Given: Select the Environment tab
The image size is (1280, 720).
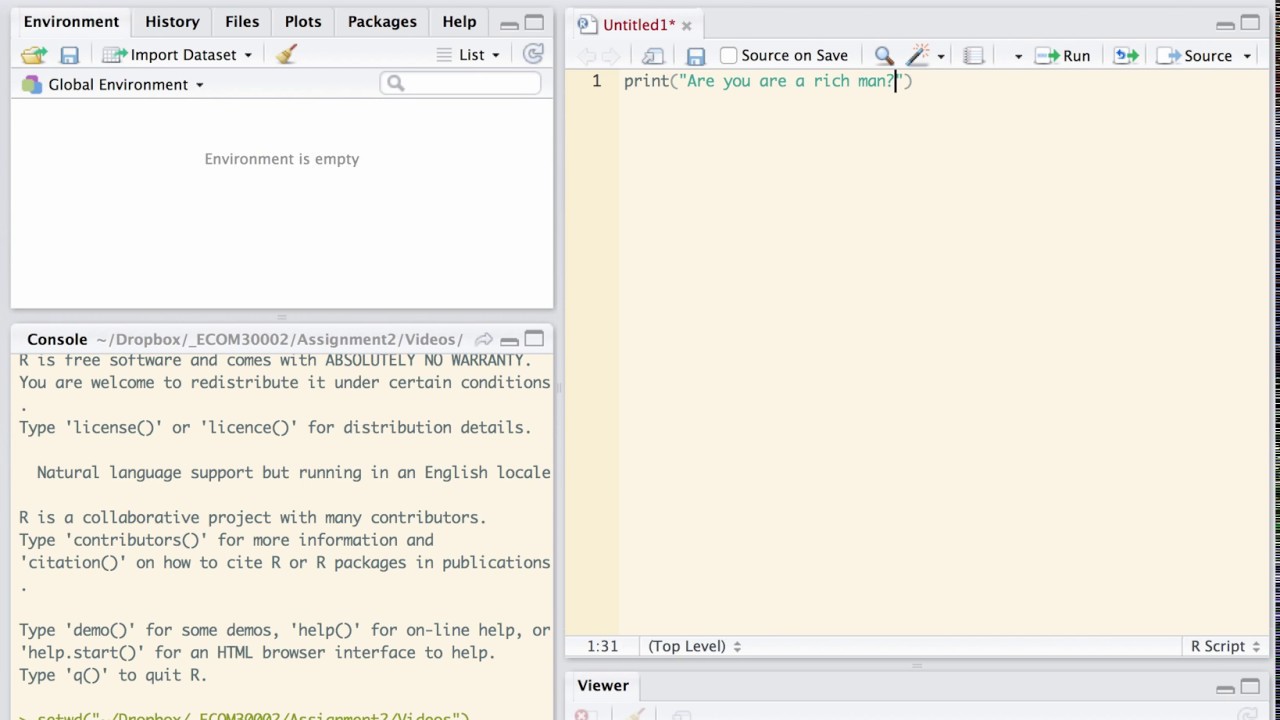Looking at the screenshot, I should coord(71,21).
